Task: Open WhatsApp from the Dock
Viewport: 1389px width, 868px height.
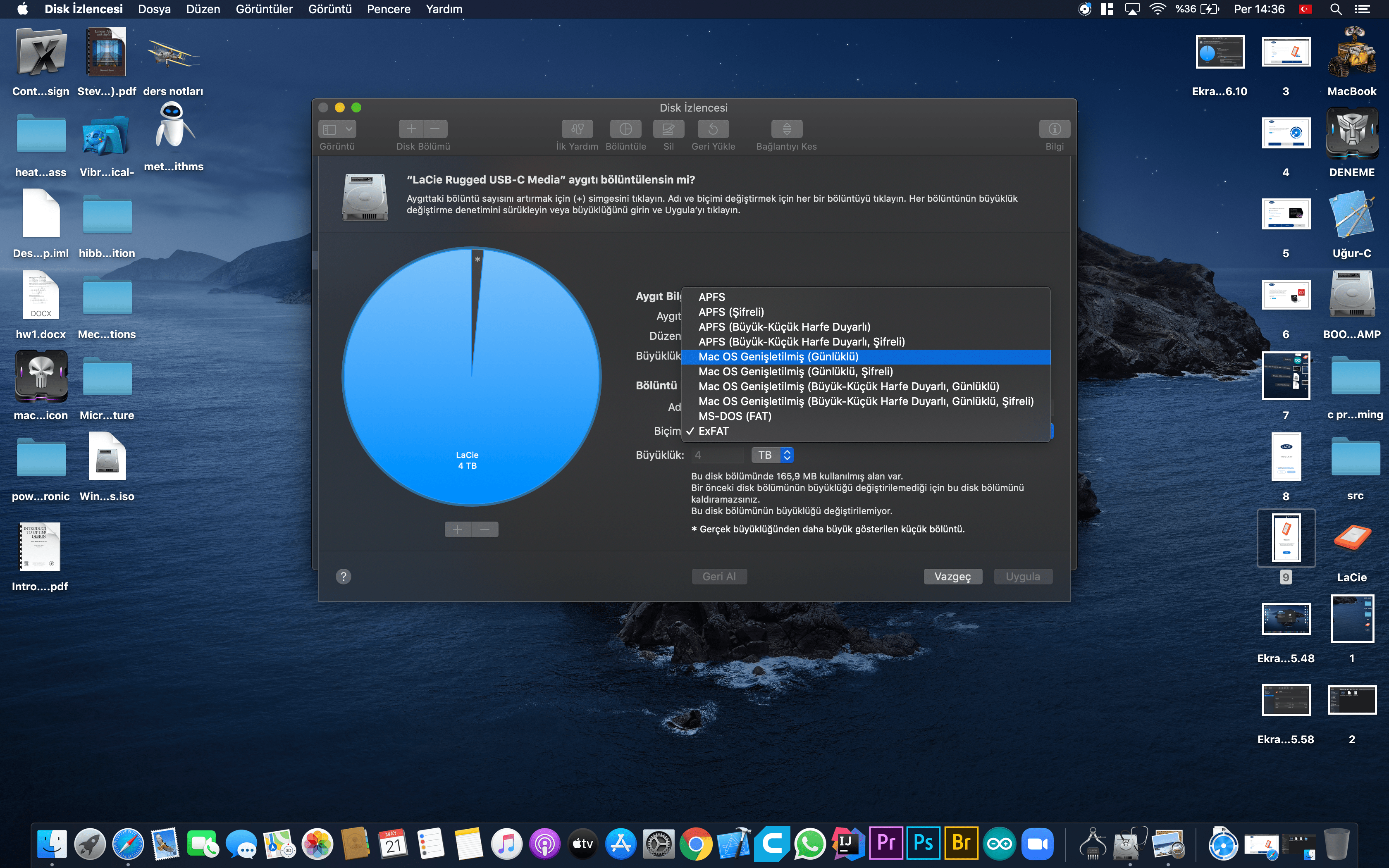Action: [810, 843]
